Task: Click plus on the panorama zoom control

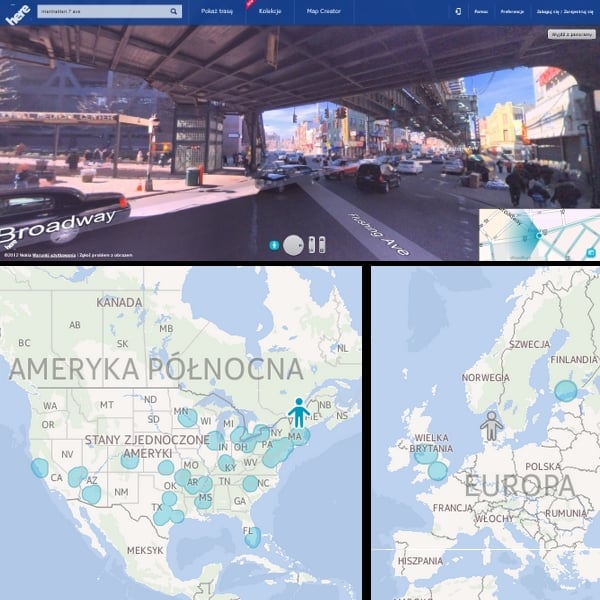Action: 311,241
